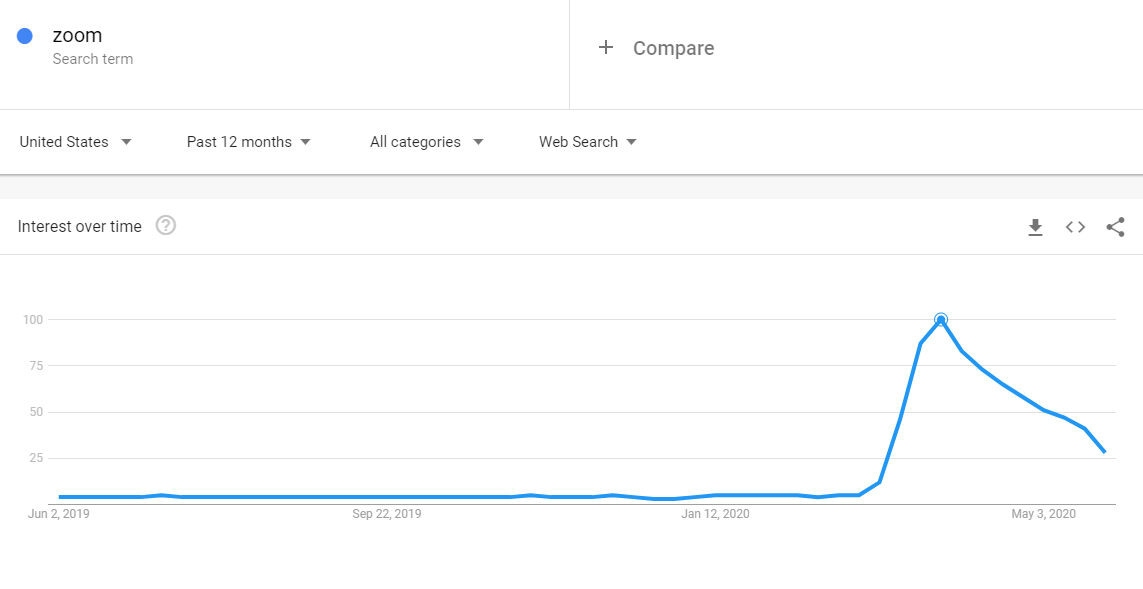Click the Compare button

tap(673, 48)
